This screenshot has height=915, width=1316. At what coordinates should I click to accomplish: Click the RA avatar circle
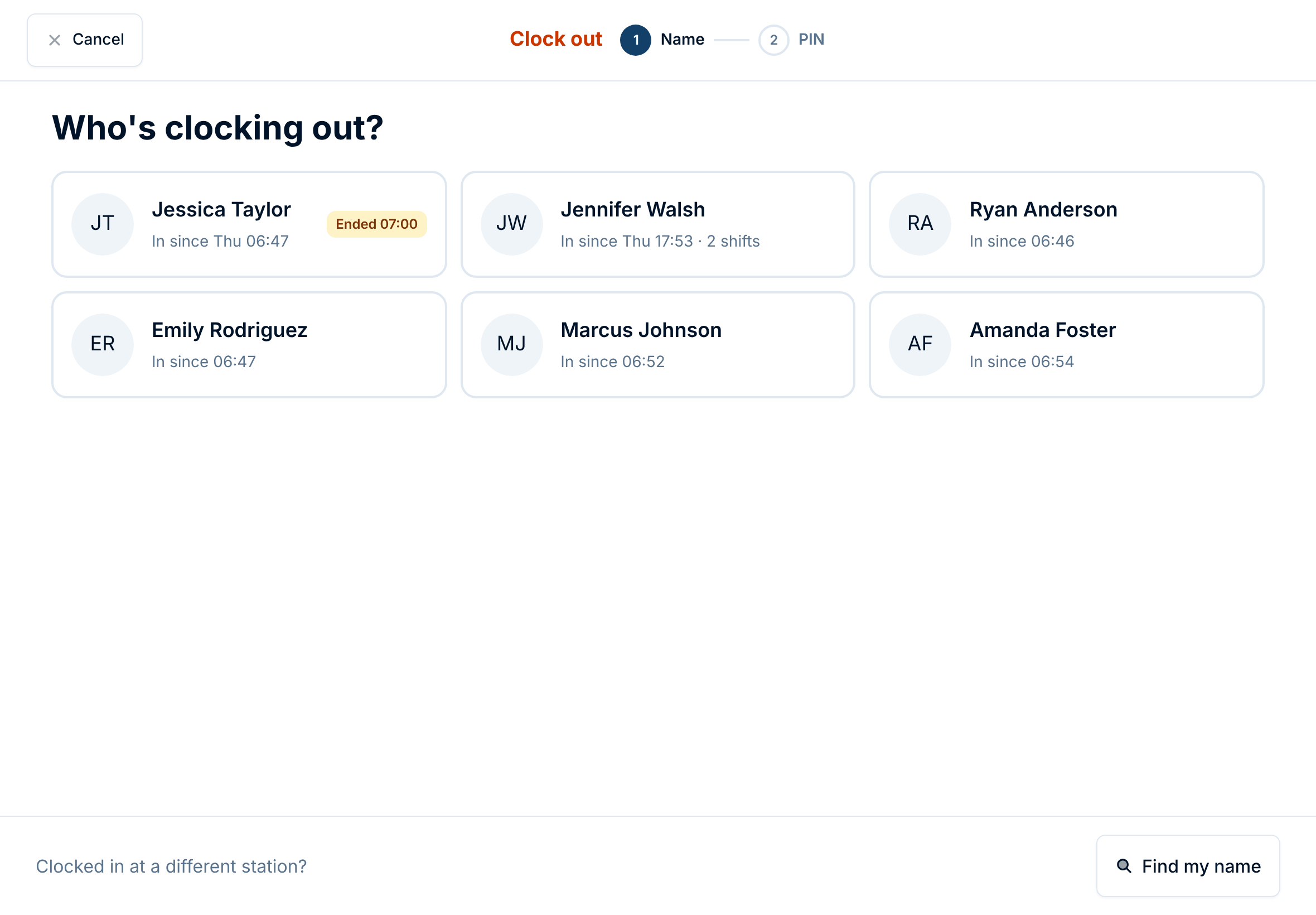click(x=920, y=224)
